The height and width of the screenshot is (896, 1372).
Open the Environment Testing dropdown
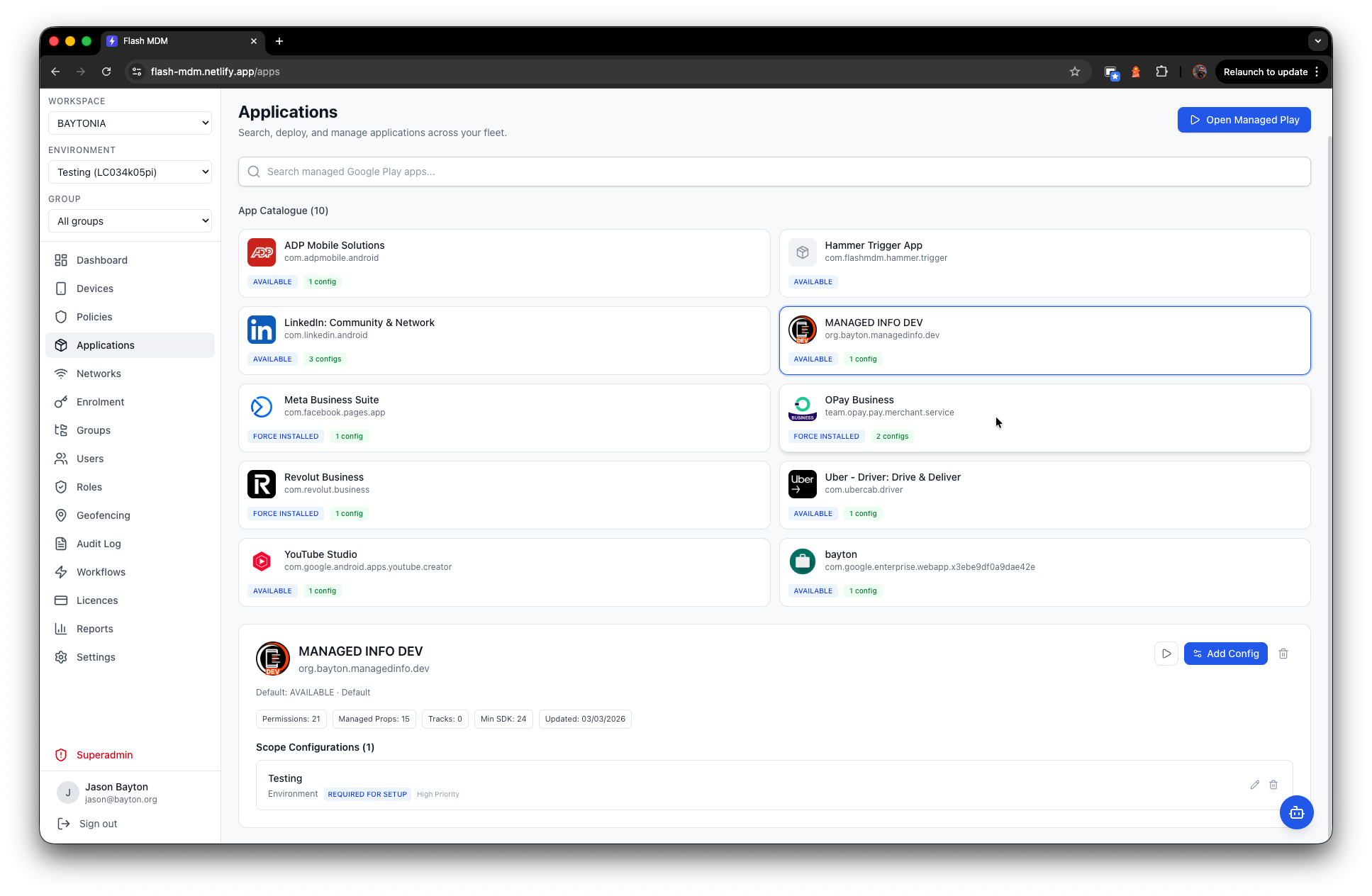130,172
